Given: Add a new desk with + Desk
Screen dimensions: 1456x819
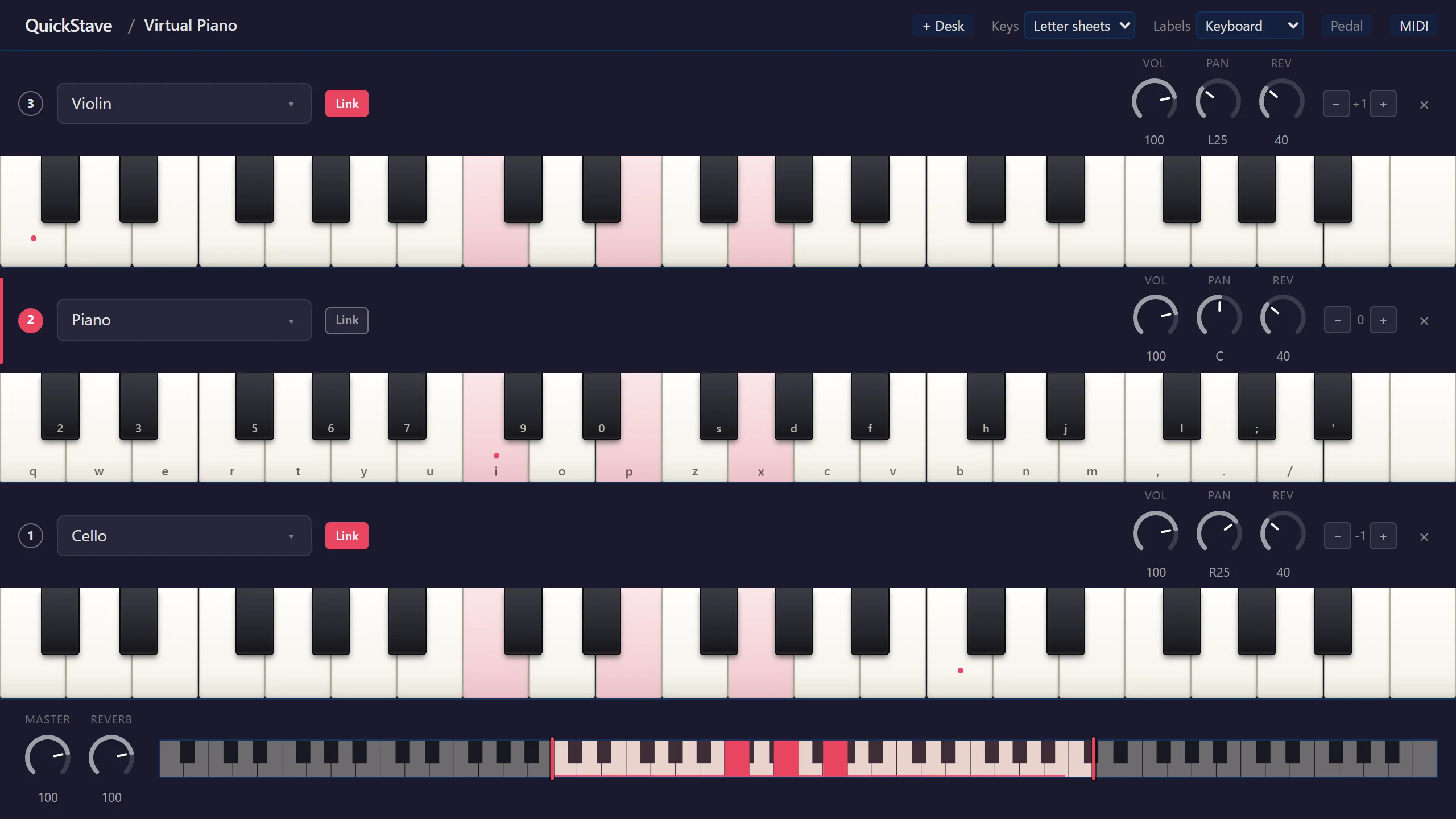Looking at the screenshot, I should tap(943, 26).
